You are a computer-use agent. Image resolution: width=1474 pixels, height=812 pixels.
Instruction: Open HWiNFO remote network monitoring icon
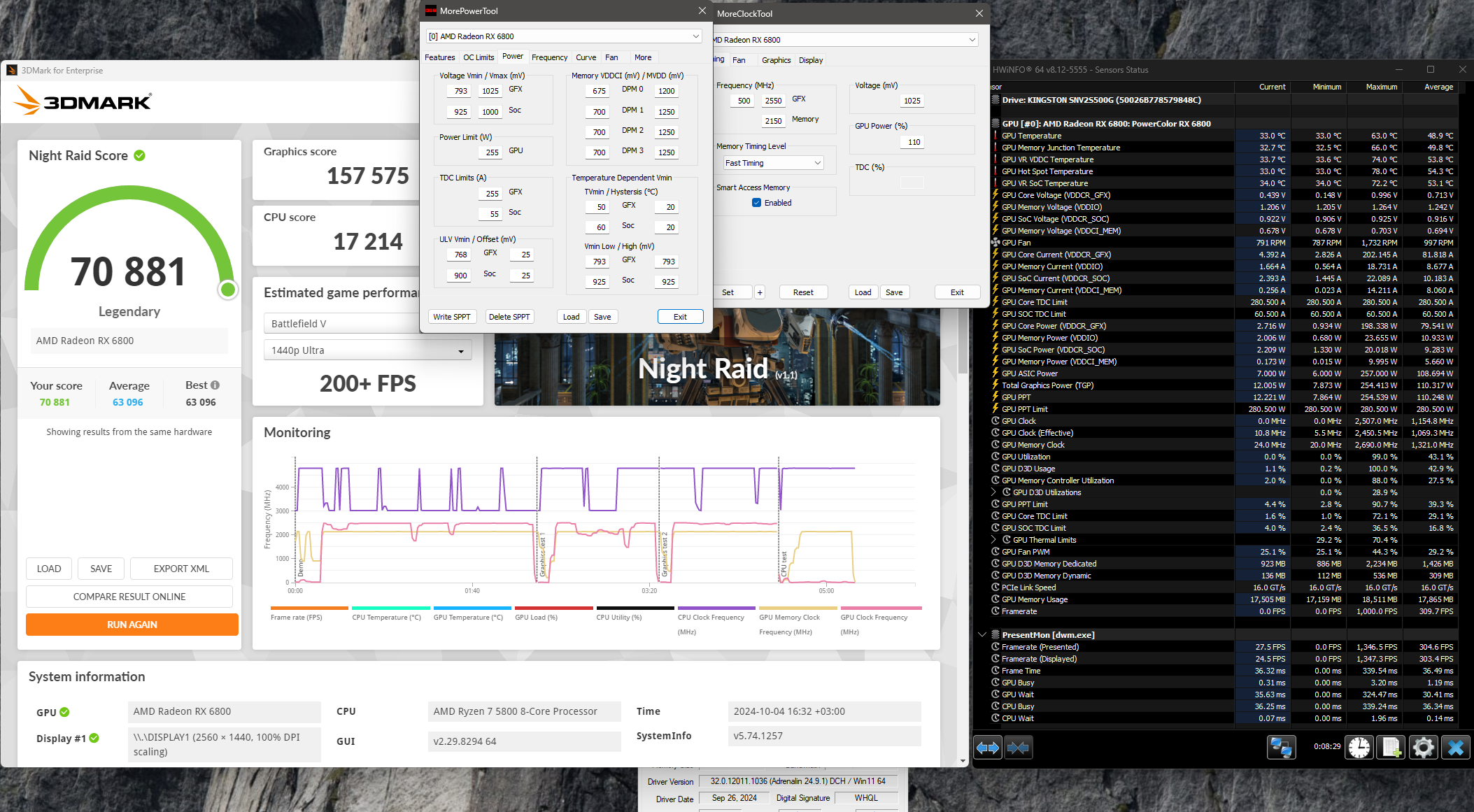(x=1281, y=748)
